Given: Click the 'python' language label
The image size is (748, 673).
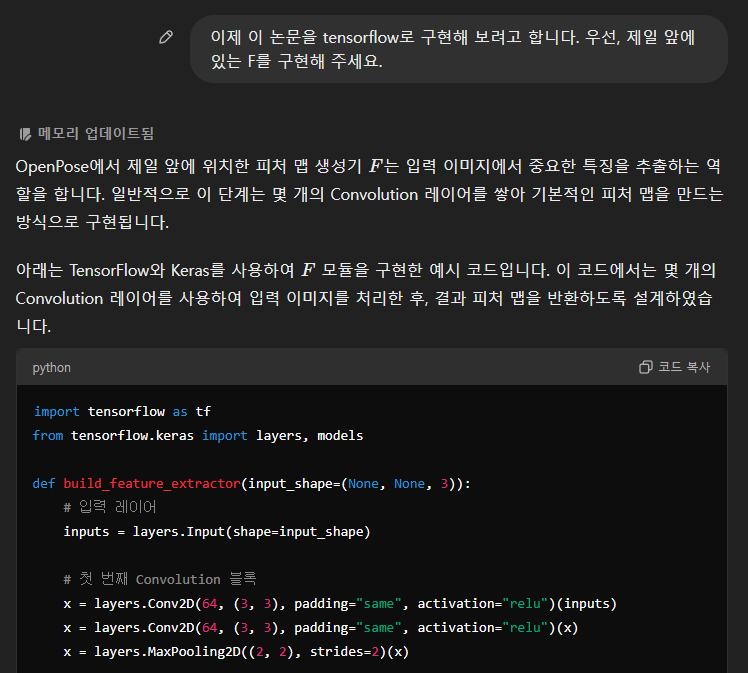Looking at the screenshot, I should pos(52,368).
